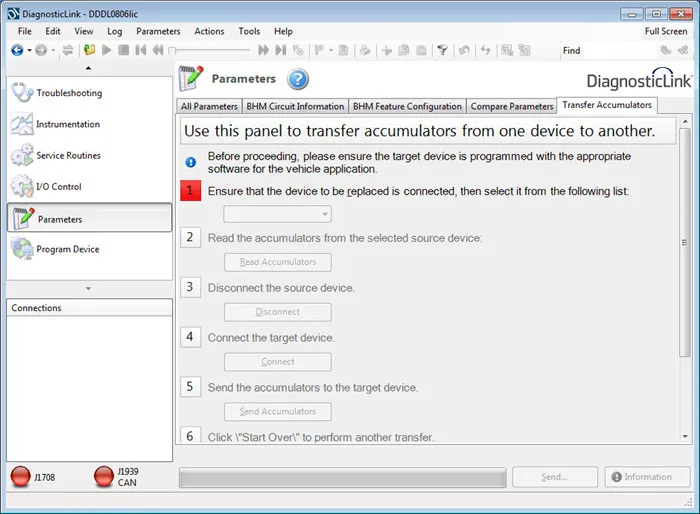Click the grey Forward navigation arrow
This screenshot has height=514, width=700.
coord(41,50)
